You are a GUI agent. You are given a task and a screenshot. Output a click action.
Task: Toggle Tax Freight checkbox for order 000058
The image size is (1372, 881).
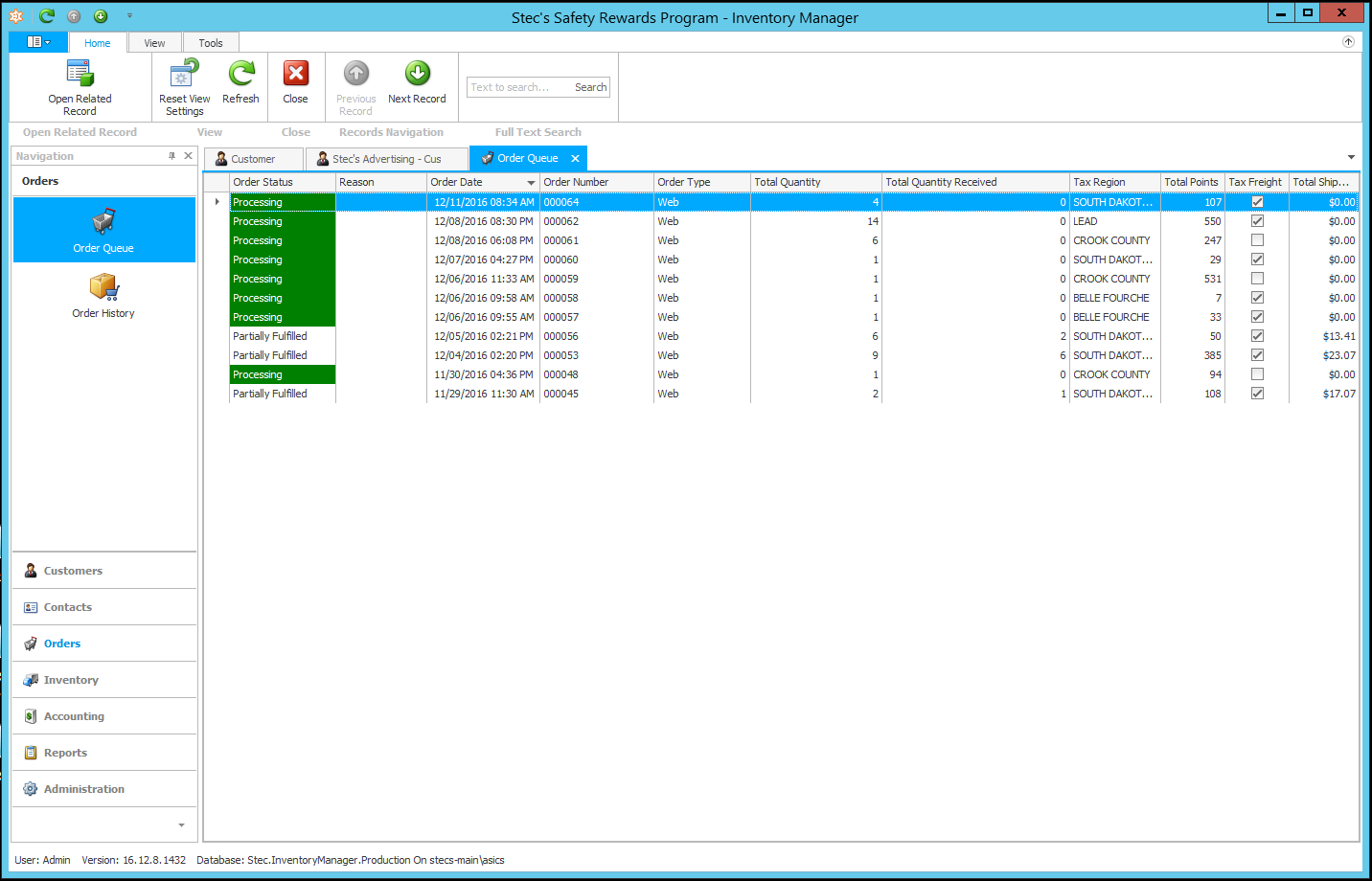(x=1257, y=298)
